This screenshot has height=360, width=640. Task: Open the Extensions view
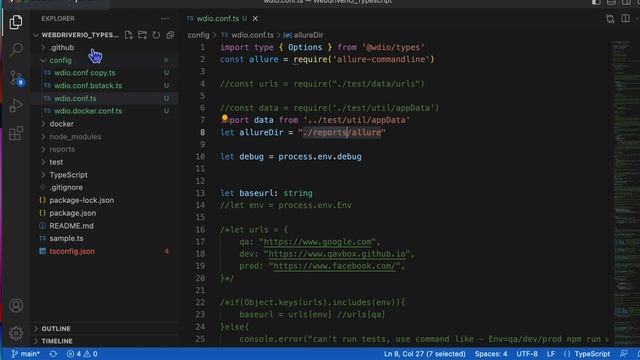click(16, 133)
